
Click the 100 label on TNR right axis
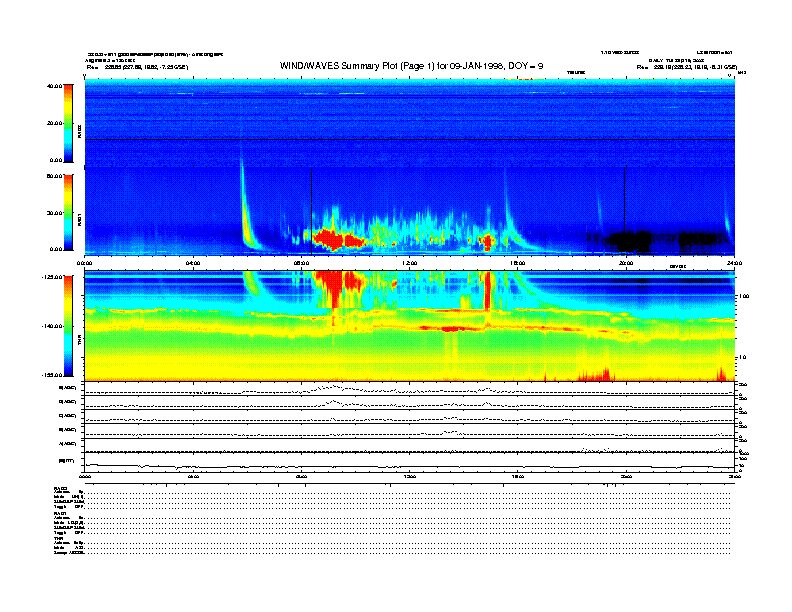pyautogui.click(x=744, y=296)
